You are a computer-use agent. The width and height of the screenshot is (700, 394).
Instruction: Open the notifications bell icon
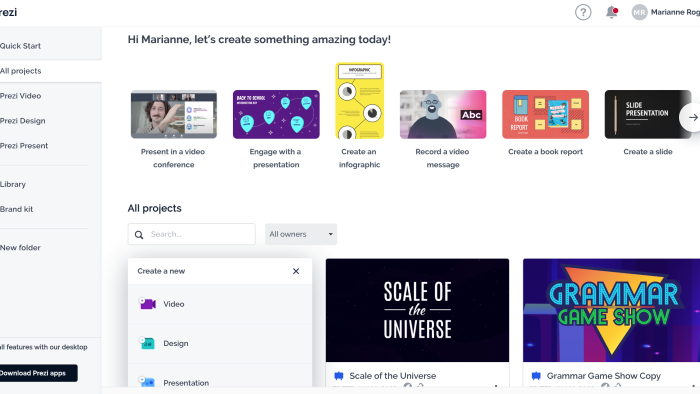(612, 12)
